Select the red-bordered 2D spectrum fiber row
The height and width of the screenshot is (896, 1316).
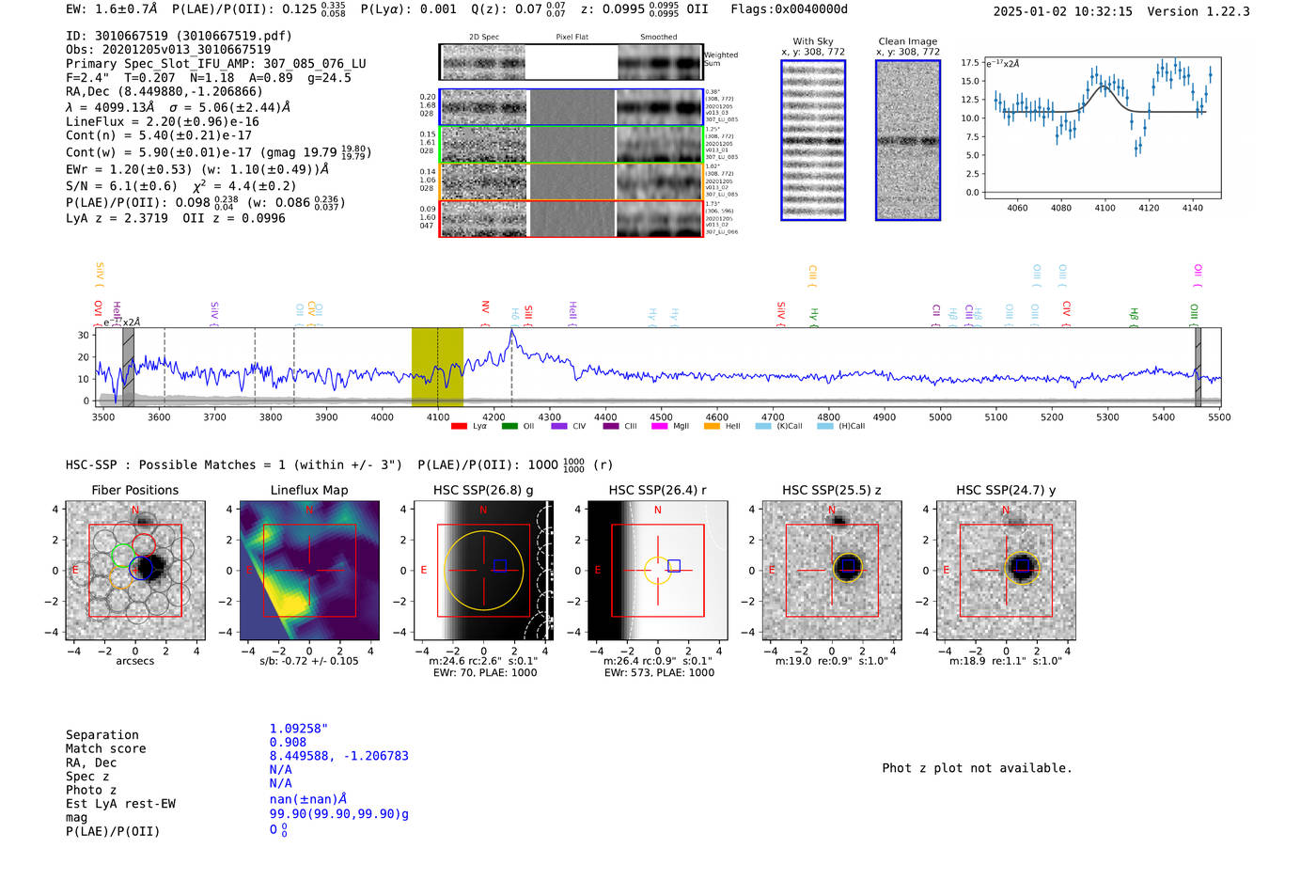(x=571, y=218)
